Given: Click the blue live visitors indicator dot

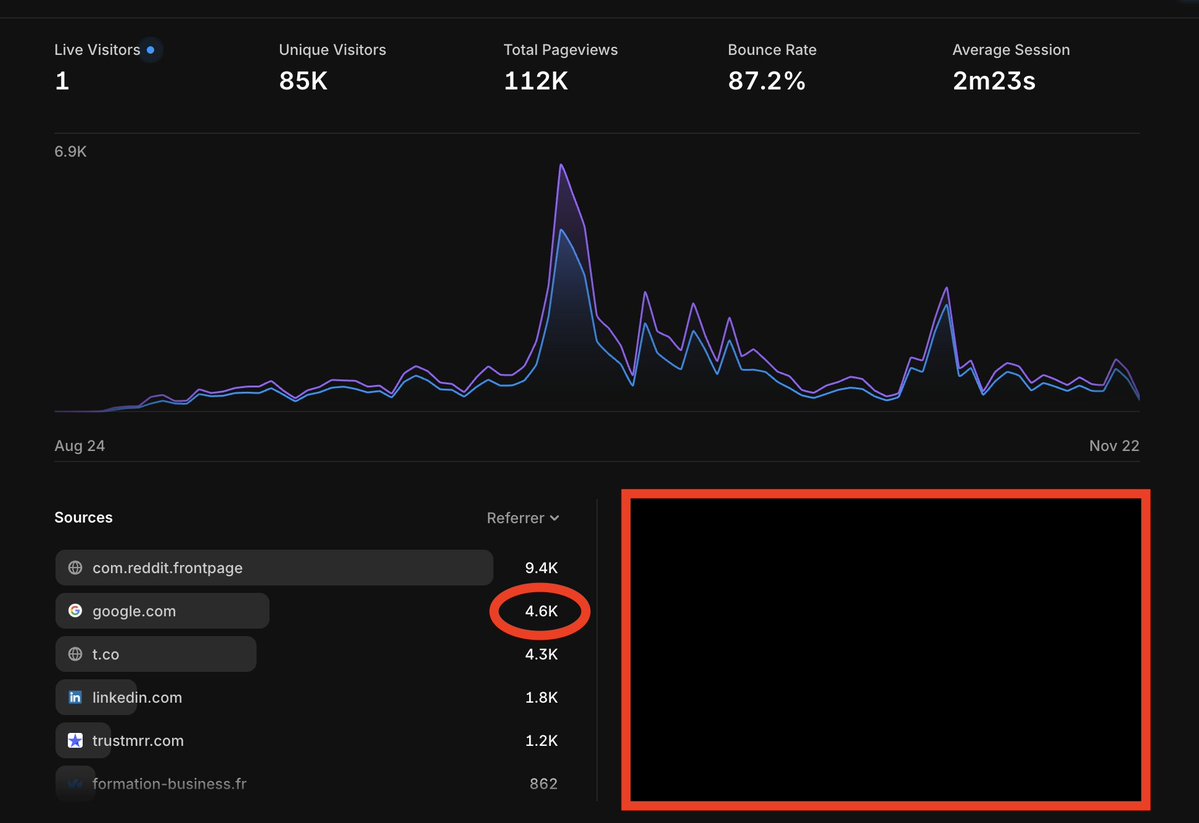Looking at the screenshot, I should tap(150, 50).
